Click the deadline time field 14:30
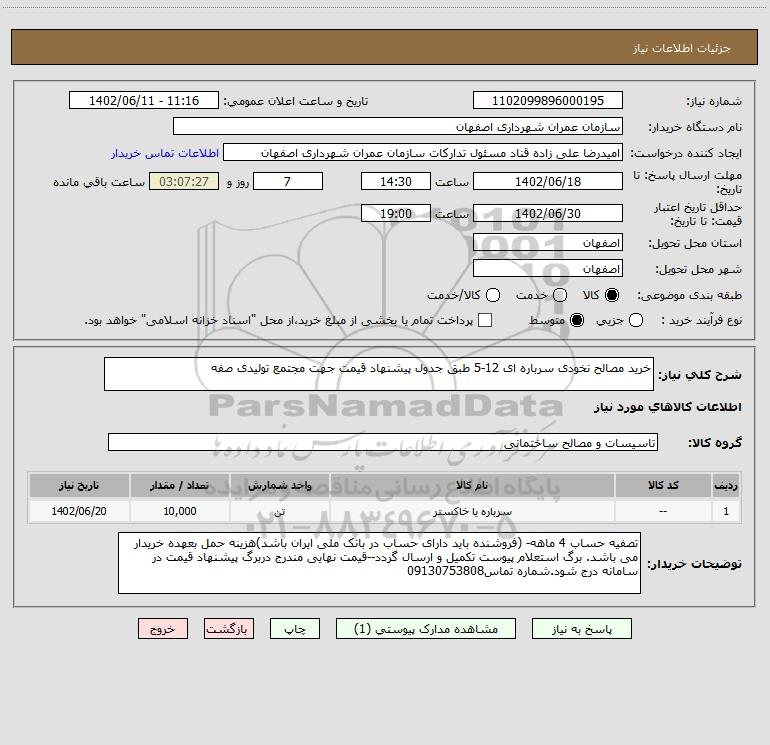Image resolution: width=770 pixels, height=745 pixels. (x=396, y=181)
